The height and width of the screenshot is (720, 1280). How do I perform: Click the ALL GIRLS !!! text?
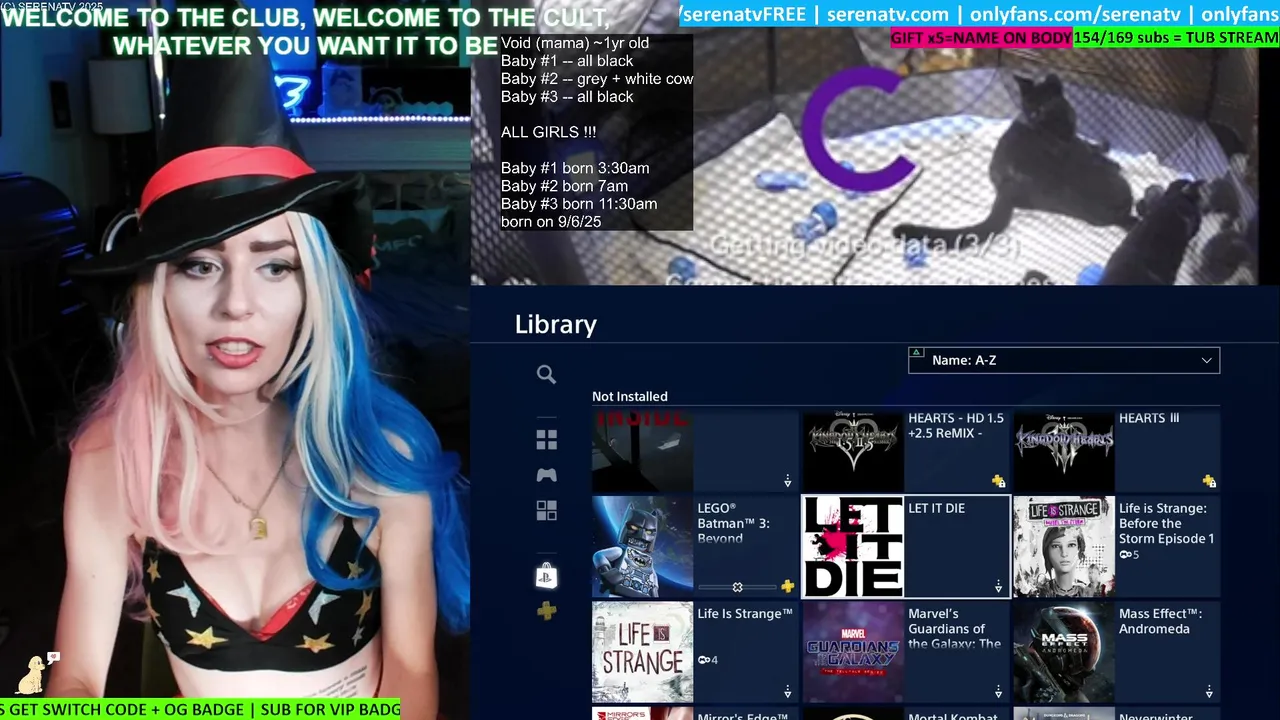click(549, 132)
